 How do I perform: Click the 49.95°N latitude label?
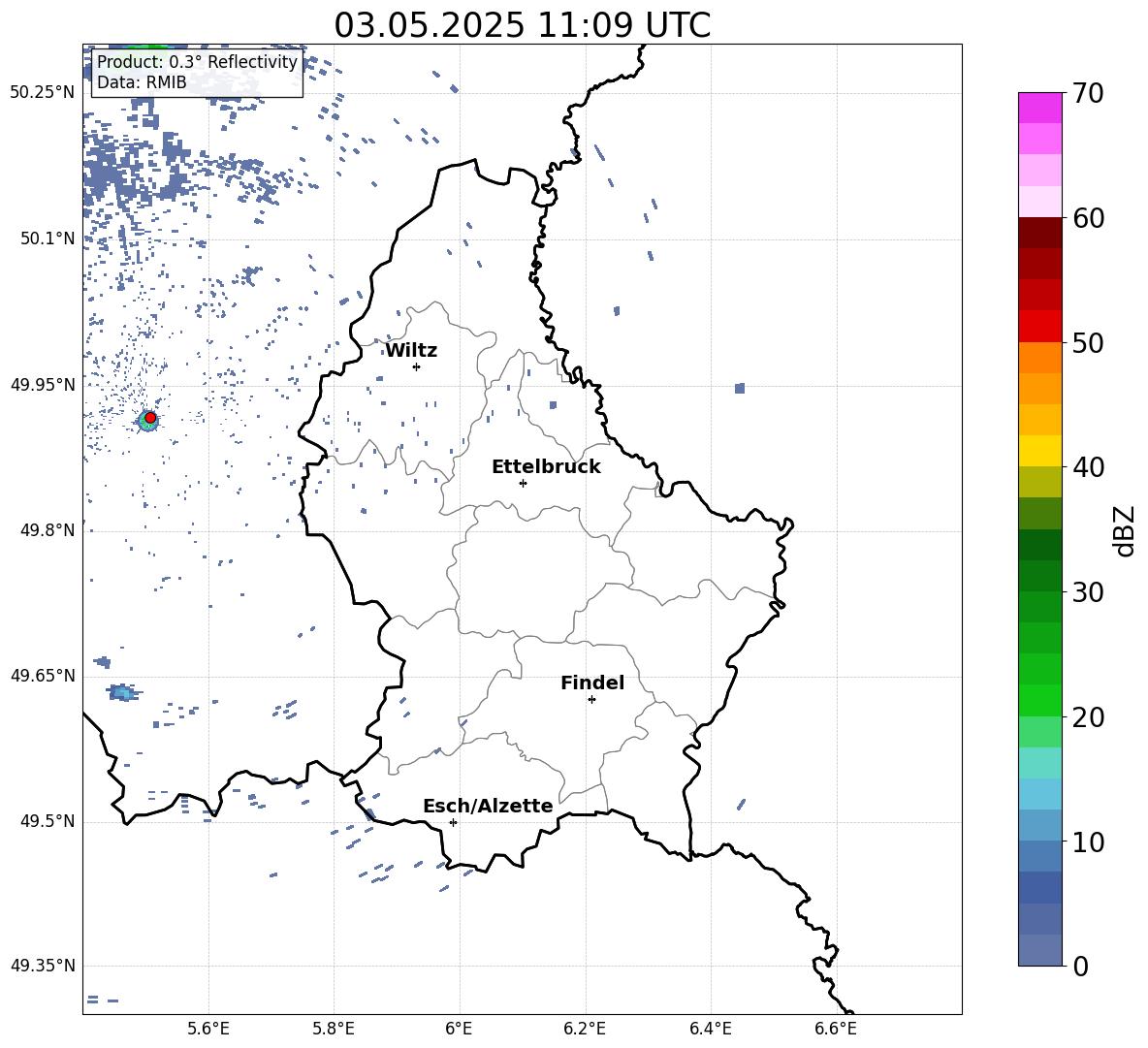point(43,385)
